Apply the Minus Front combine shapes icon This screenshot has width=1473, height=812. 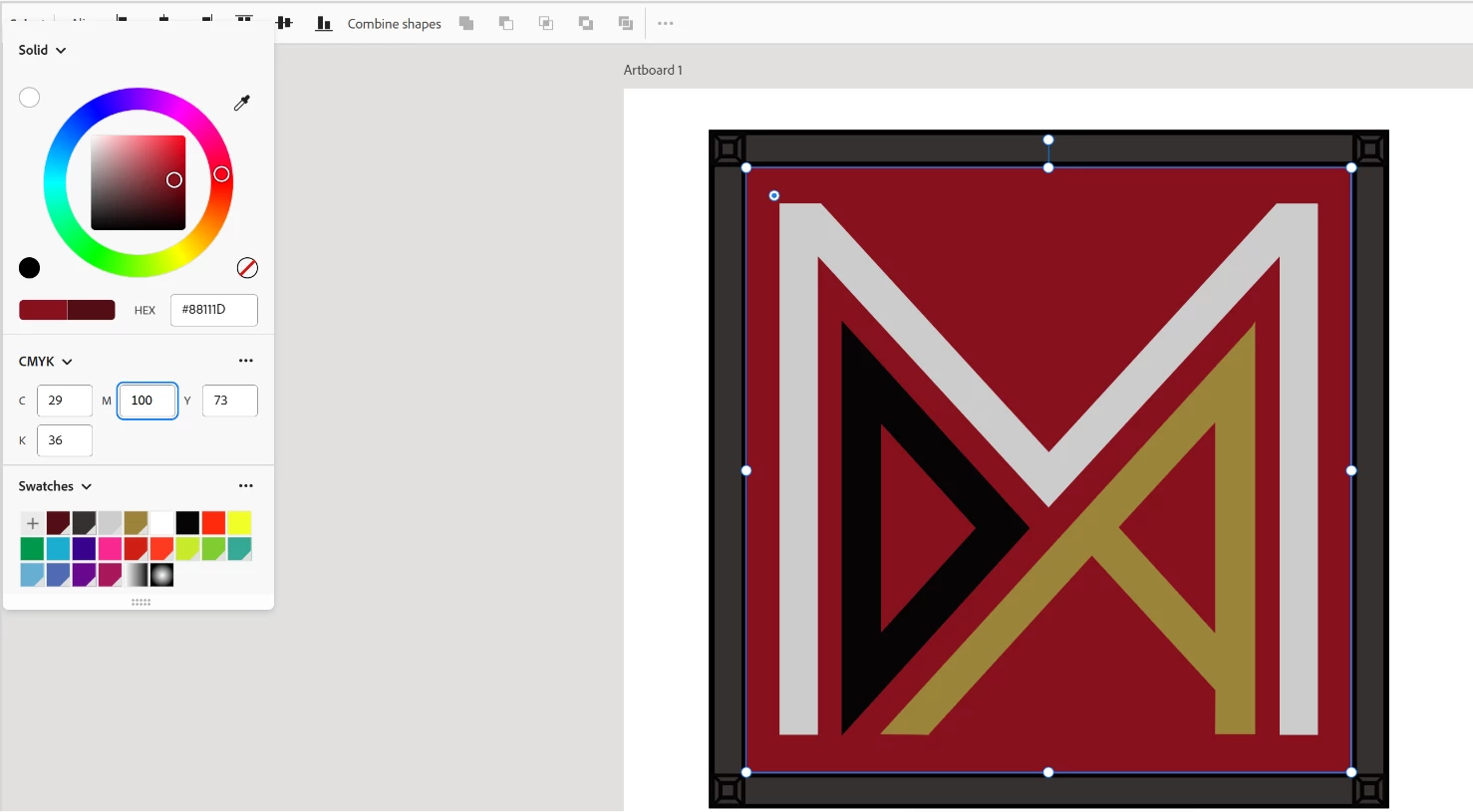pos(506,23)
